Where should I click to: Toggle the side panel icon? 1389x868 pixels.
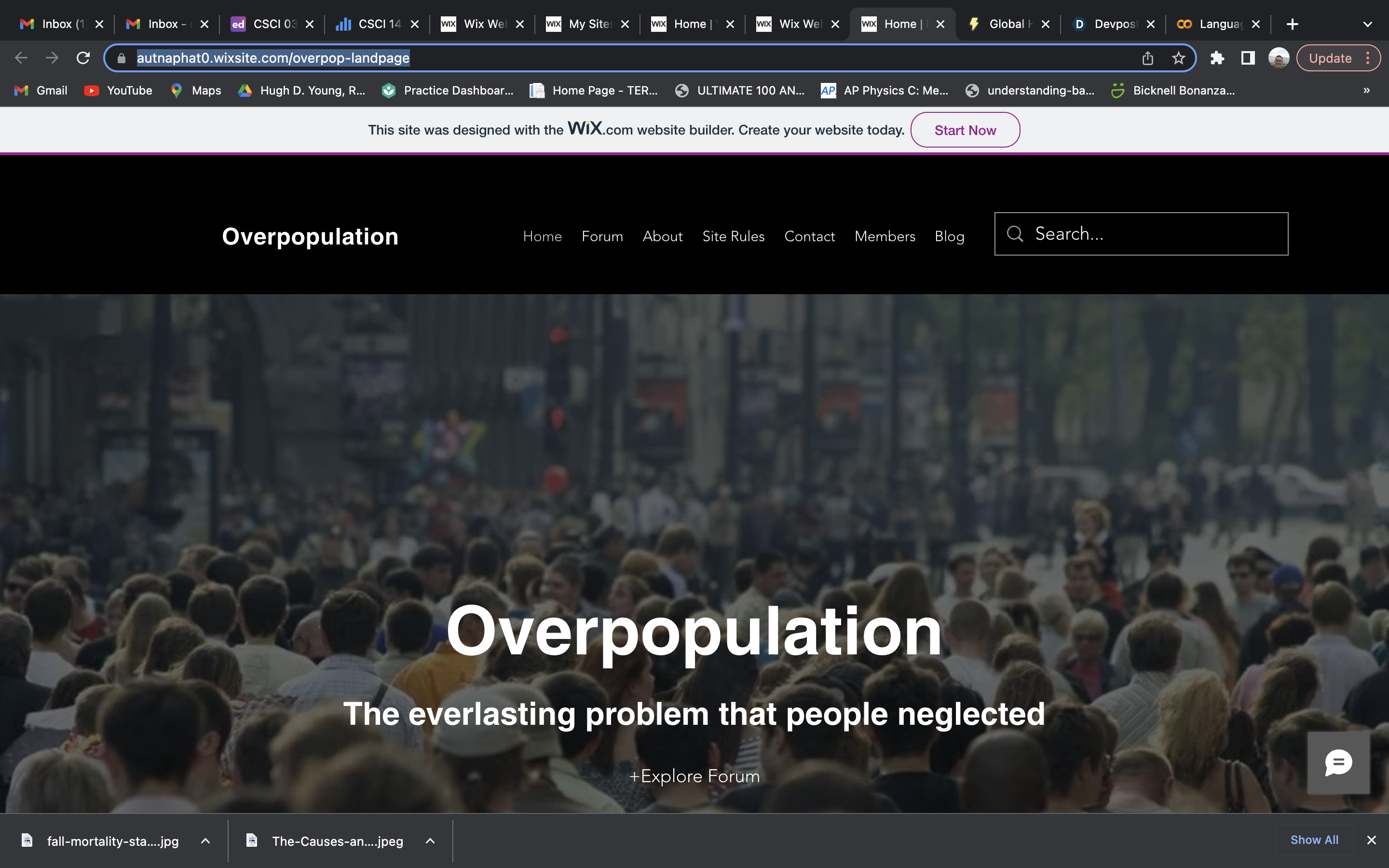(x=1247, y=58)
